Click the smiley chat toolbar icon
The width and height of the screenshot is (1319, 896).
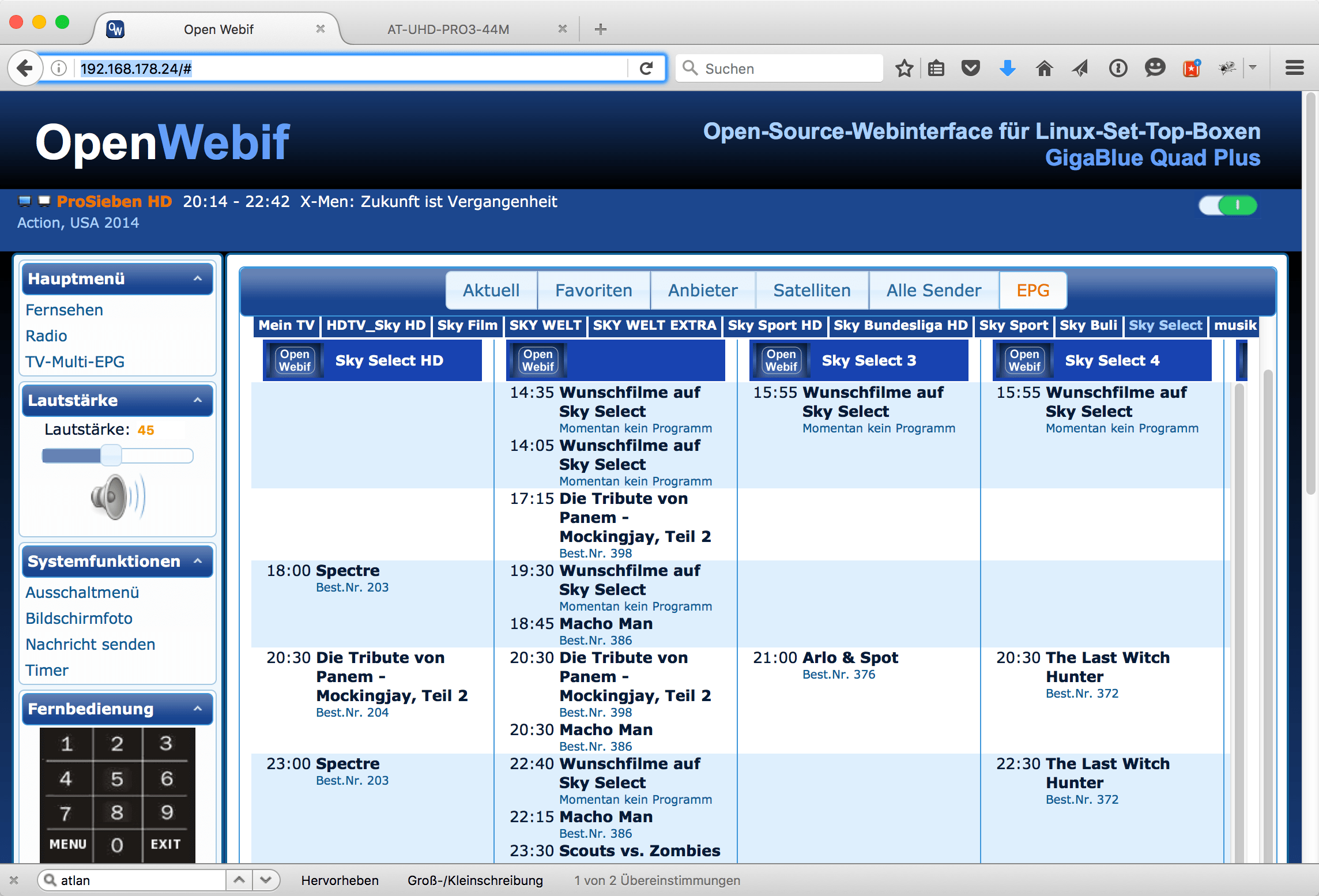pyautogui.click(x=1155, y=69)
